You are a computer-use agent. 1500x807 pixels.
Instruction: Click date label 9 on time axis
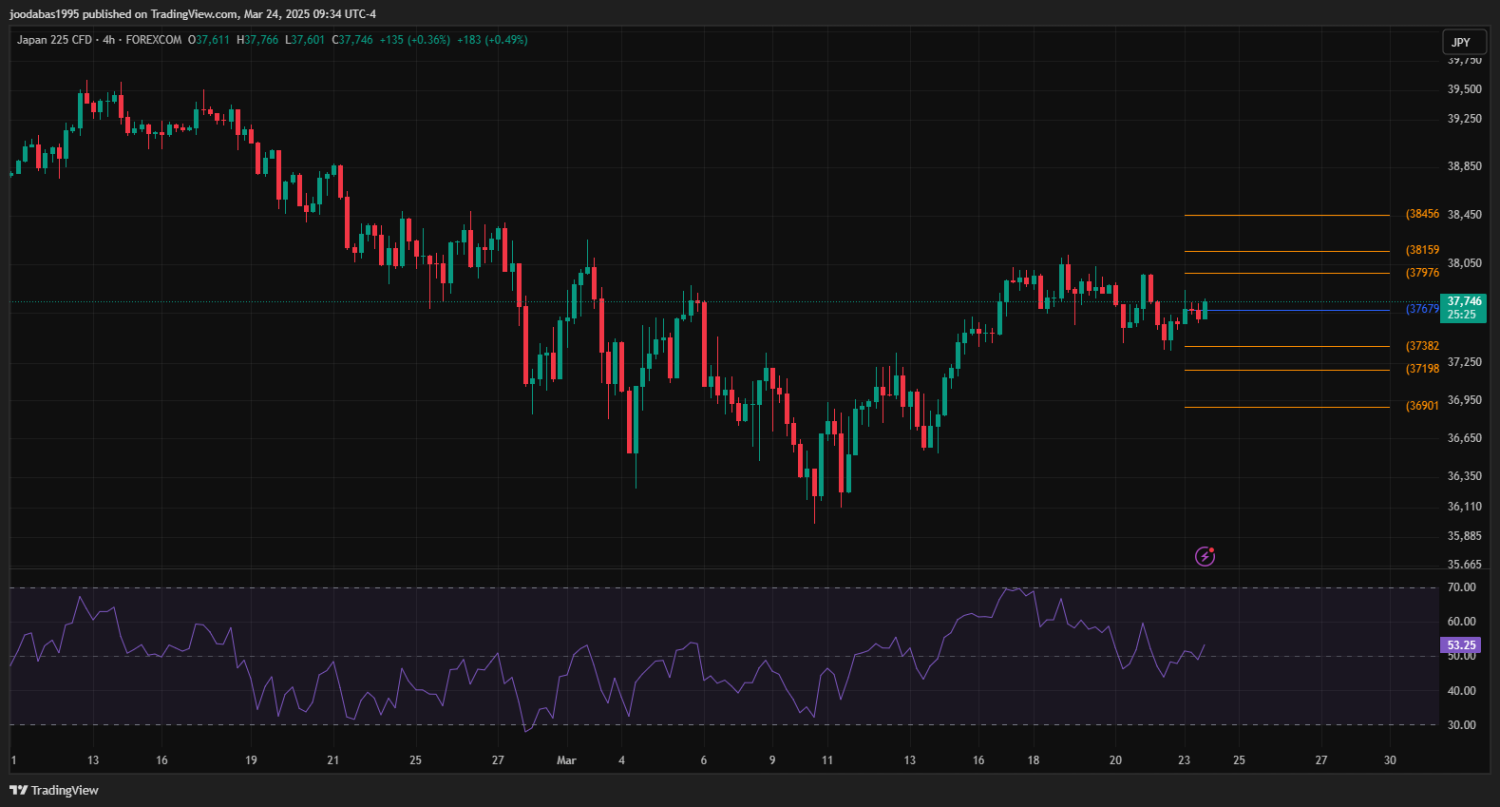coord(772,760)
